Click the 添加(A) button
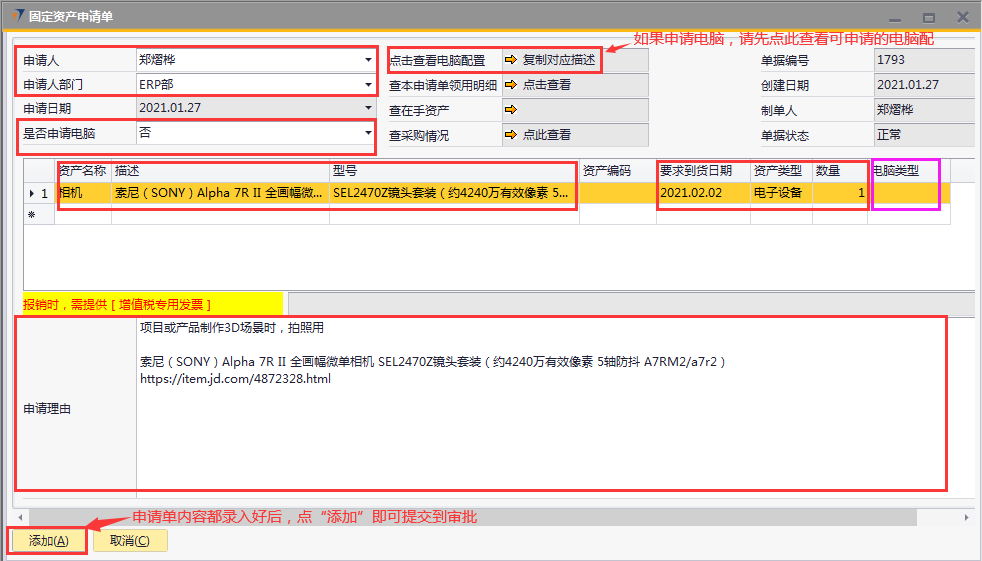 [x=48, y=541]
